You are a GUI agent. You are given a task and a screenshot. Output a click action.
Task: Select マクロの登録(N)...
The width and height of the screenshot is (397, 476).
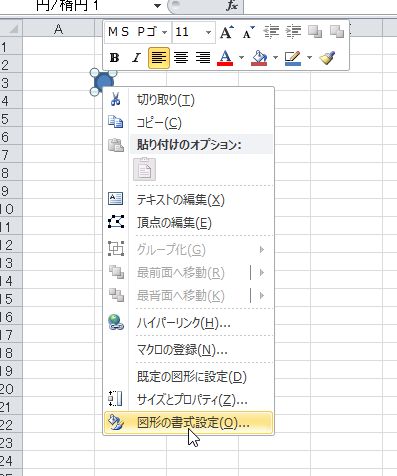pos(189,350)
